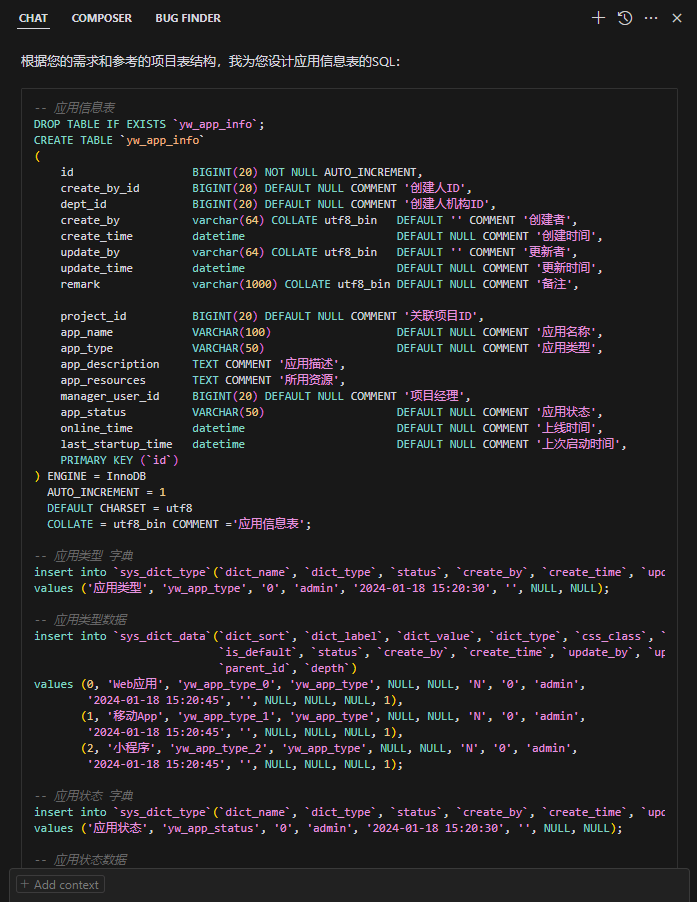The image size is (697, 902).
Task: Switch to the CHAT tab
Action: [x=33, y=18]
